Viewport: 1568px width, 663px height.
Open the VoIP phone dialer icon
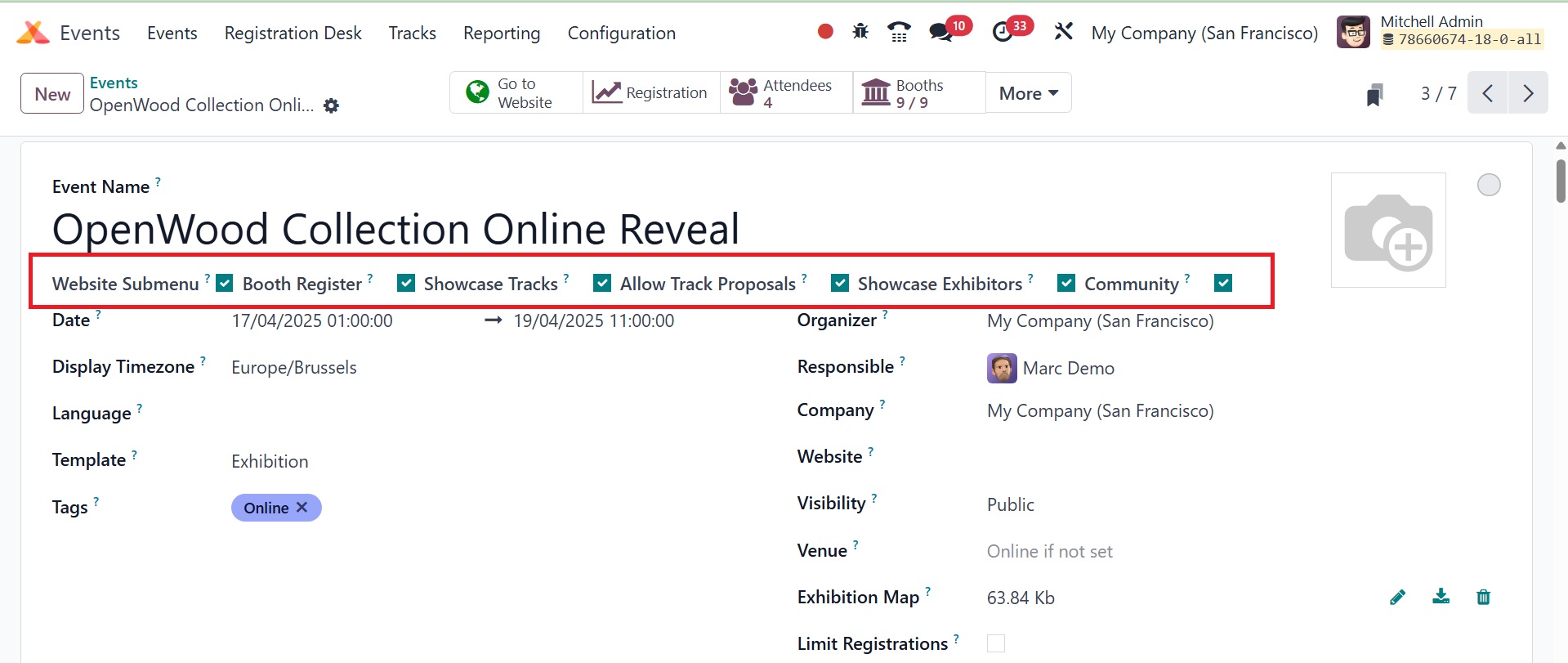pyautogui.click(x=899, y=32)
